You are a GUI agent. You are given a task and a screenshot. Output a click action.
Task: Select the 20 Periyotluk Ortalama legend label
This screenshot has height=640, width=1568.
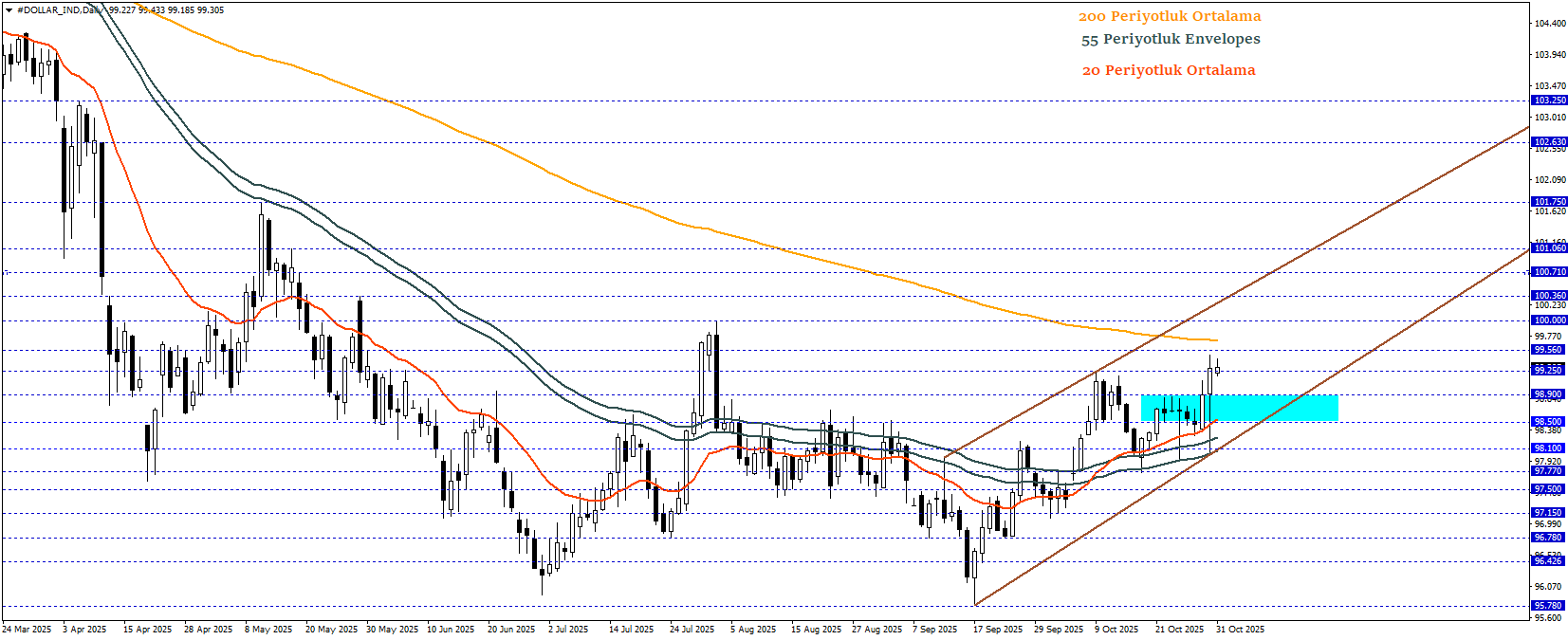pos(1168,70)
